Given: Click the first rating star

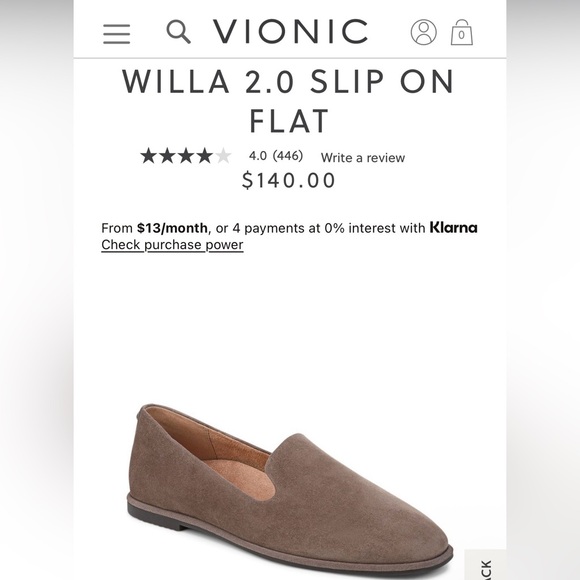Looking at the screenshot, I should tap(149, 156).
